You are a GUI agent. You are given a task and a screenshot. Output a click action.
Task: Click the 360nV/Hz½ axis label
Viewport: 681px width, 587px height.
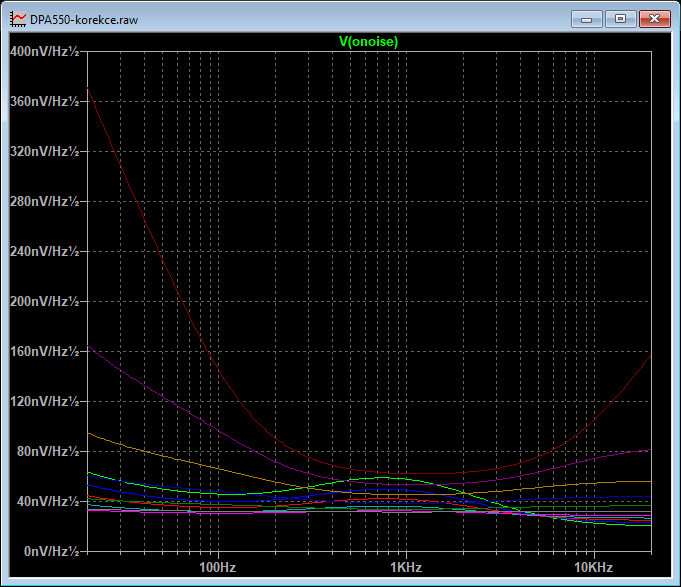[x=45, y=101]
